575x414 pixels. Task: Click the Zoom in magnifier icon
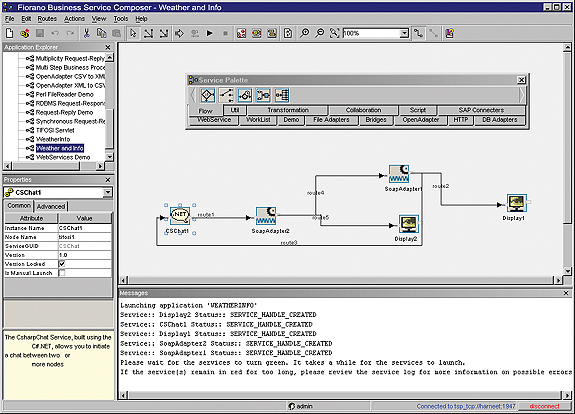point(304,33)
